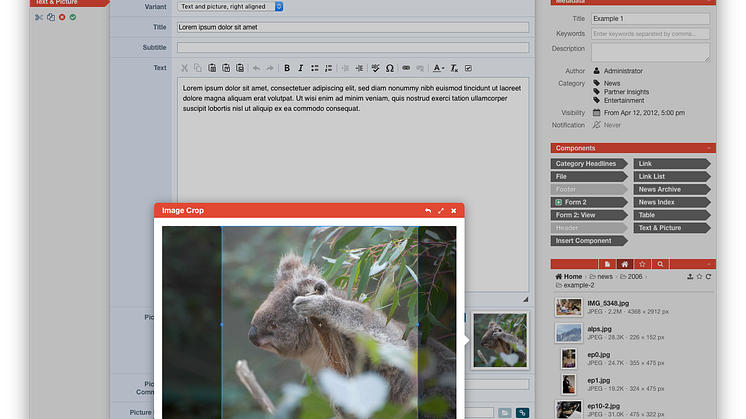The image size is (746, 419).
Task: Click the Keywords input field
Action: coord(650,34)
